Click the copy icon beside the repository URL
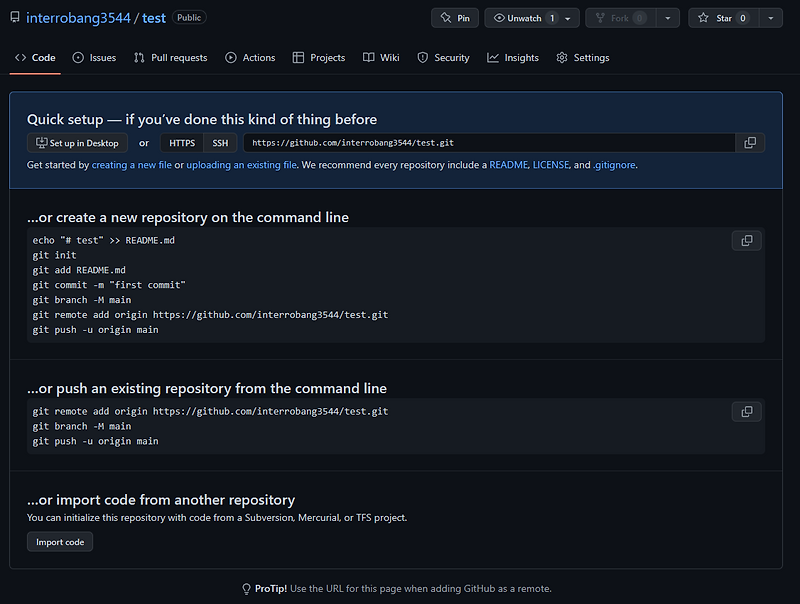 750,142
